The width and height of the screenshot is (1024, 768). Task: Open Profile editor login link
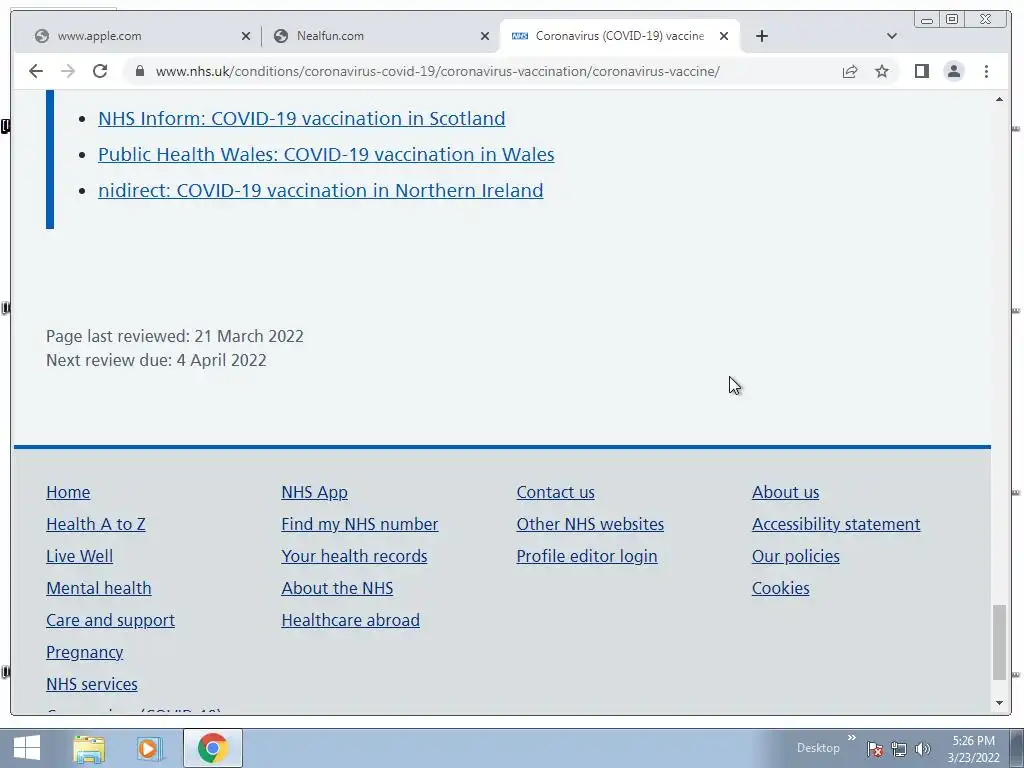coord(586,556)
